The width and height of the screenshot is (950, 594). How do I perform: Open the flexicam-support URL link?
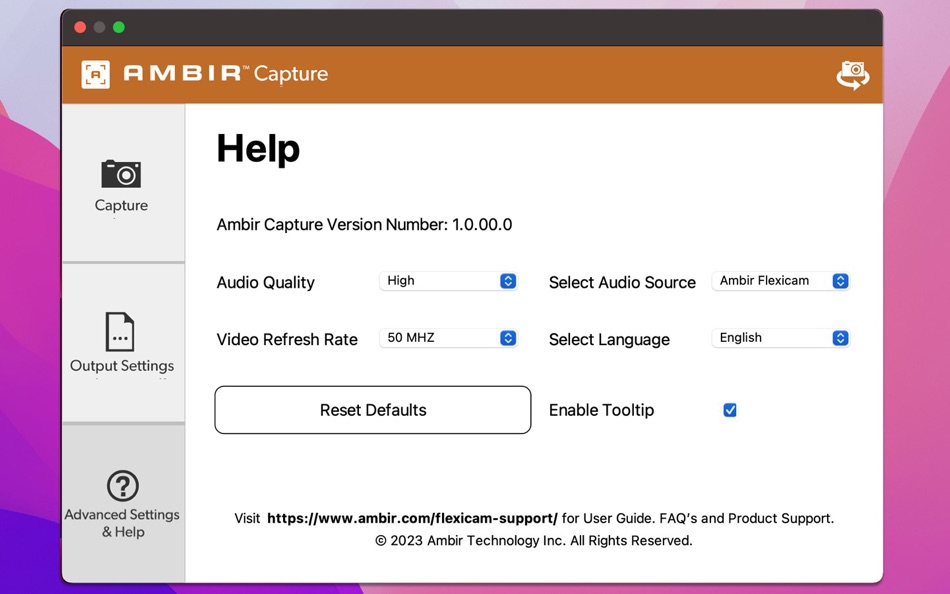[x=412, y=518]
